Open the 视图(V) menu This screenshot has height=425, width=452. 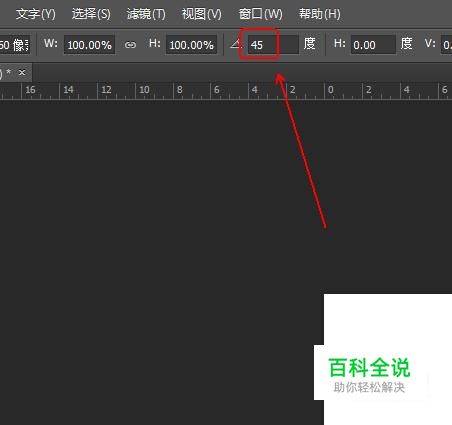point(201,14)
